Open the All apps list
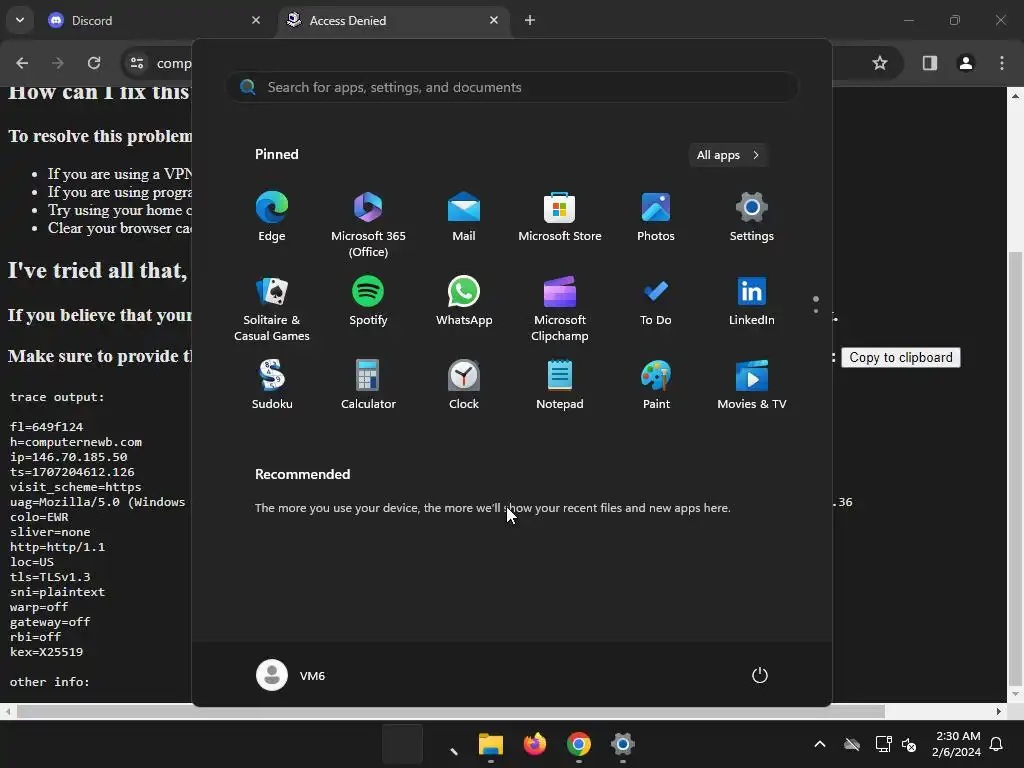Image resolution: width=1024 pixels, height=768 pixels. (728, 155)
